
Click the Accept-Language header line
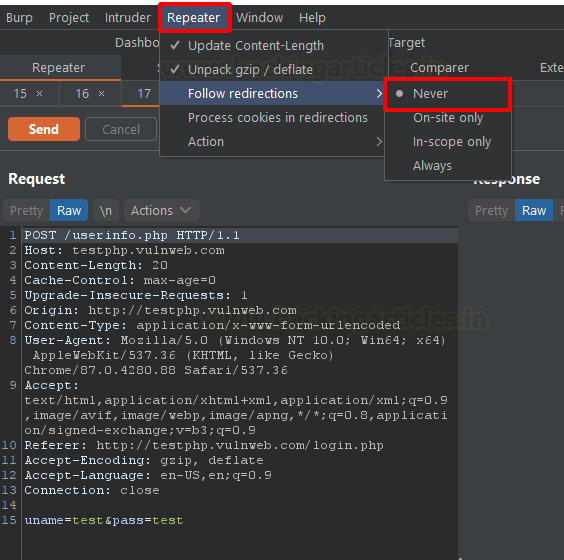pyautogui.click(x=148, y=475)
